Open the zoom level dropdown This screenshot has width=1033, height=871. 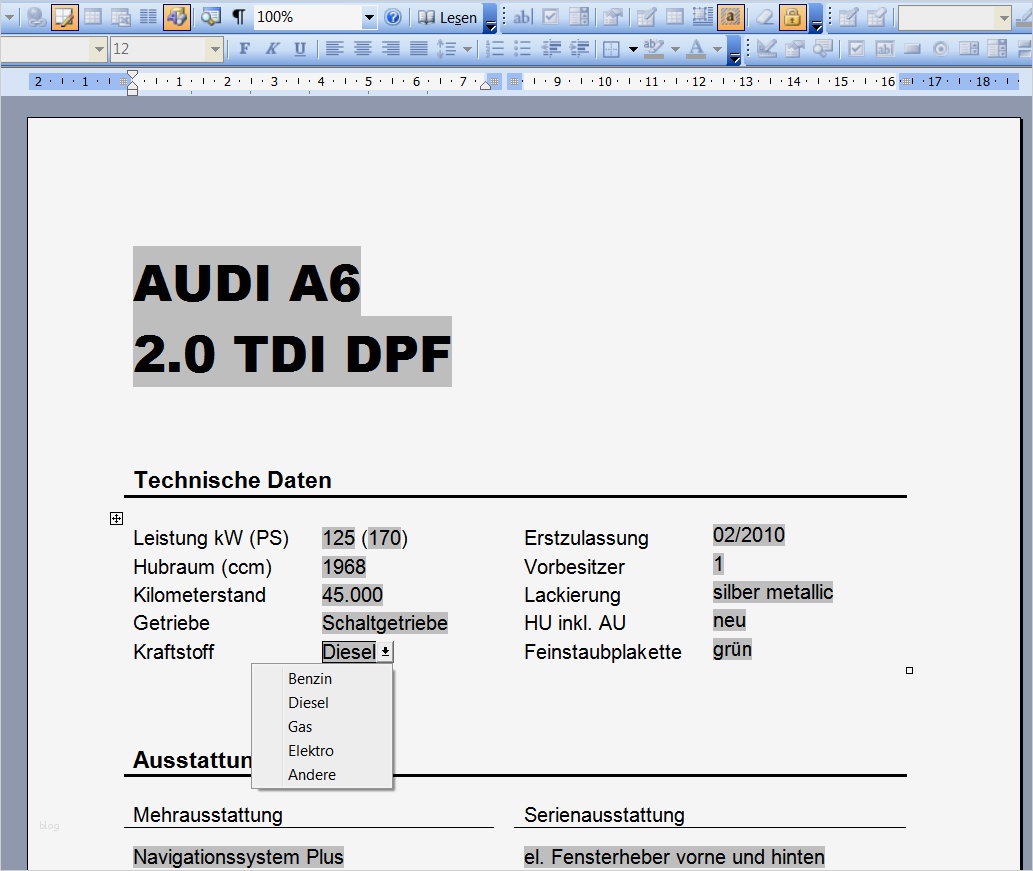(370, 17)
